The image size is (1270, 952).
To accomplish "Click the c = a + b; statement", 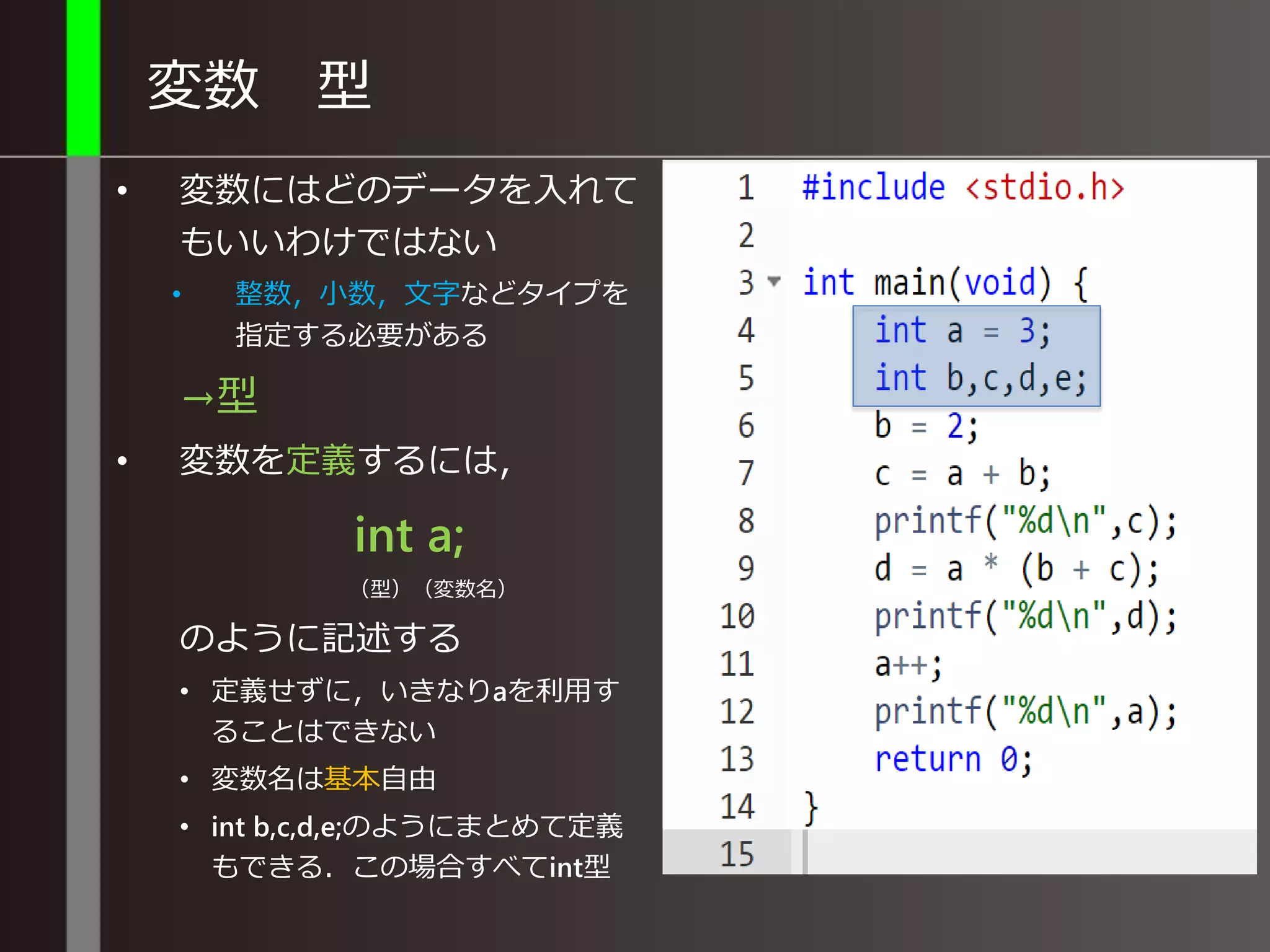I will [x=962, y=474].
